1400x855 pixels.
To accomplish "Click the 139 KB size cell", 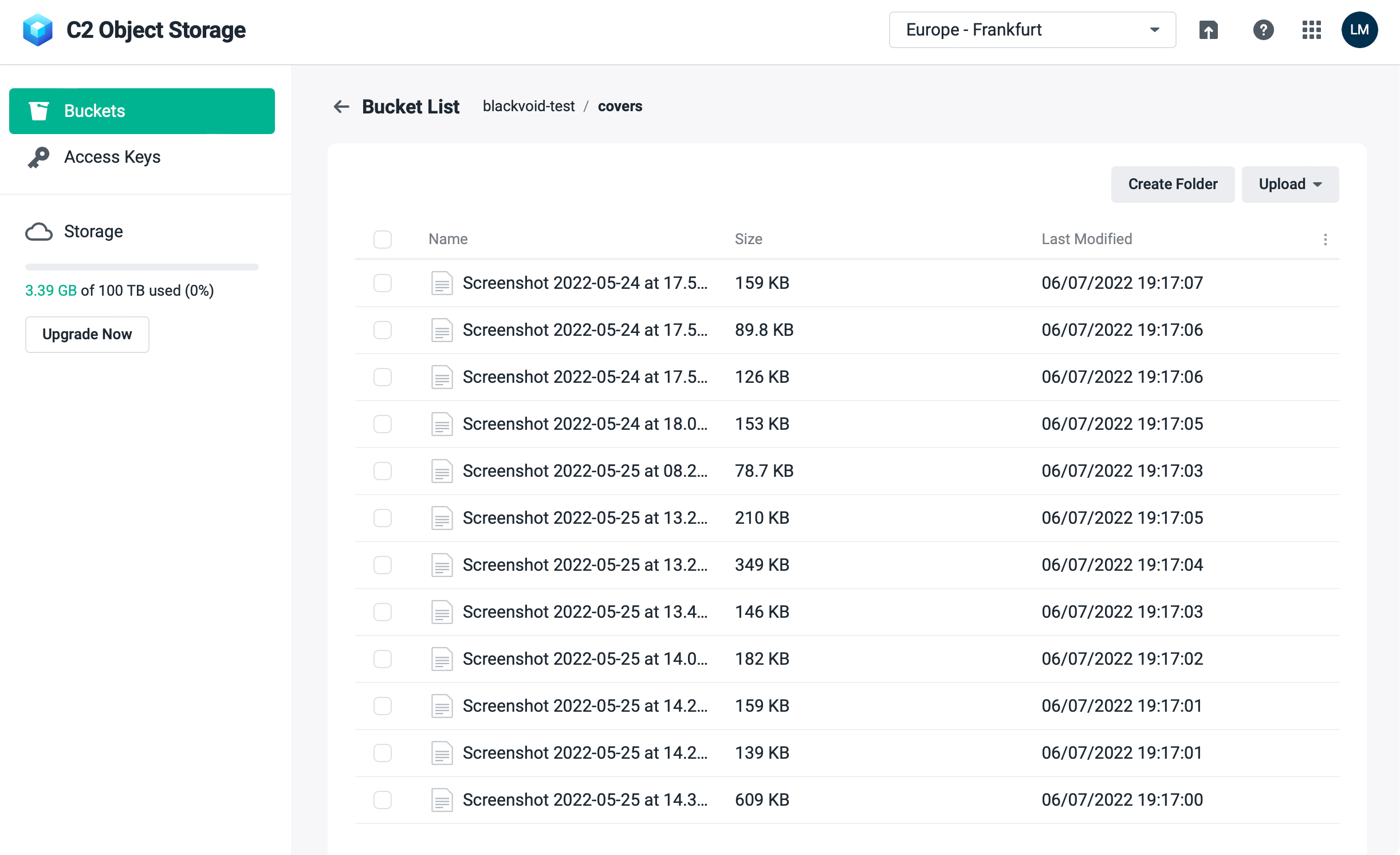I will (762, 753).
